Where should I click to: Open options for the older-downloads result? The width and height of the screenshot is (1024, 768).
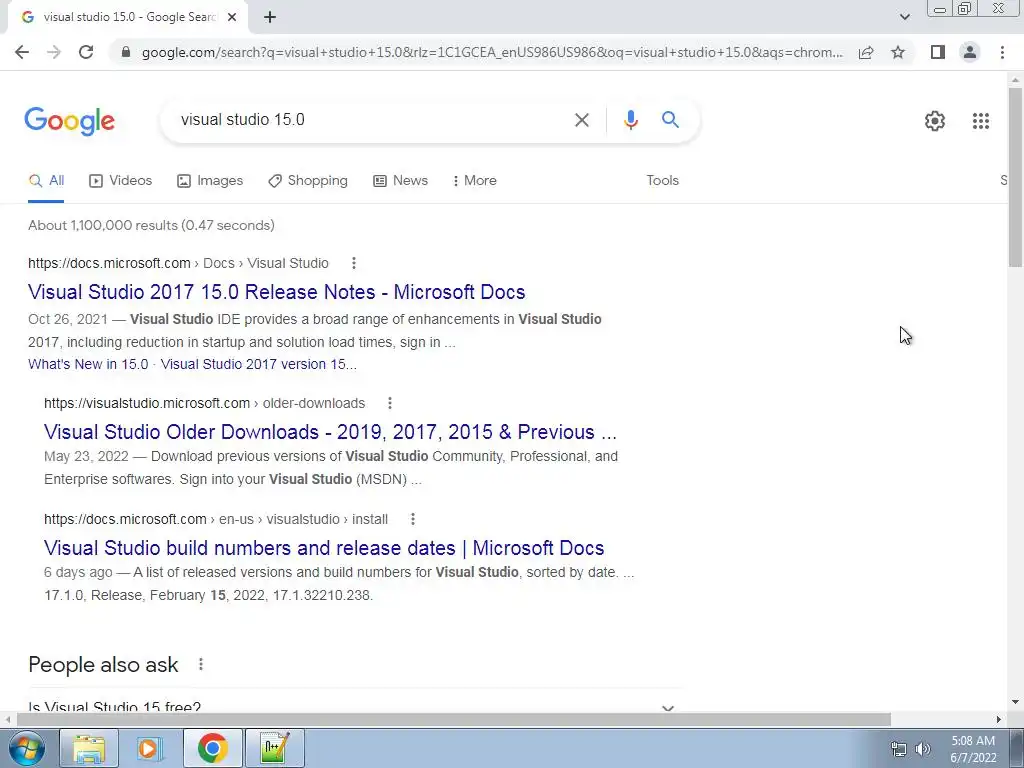tap(390, 403)
